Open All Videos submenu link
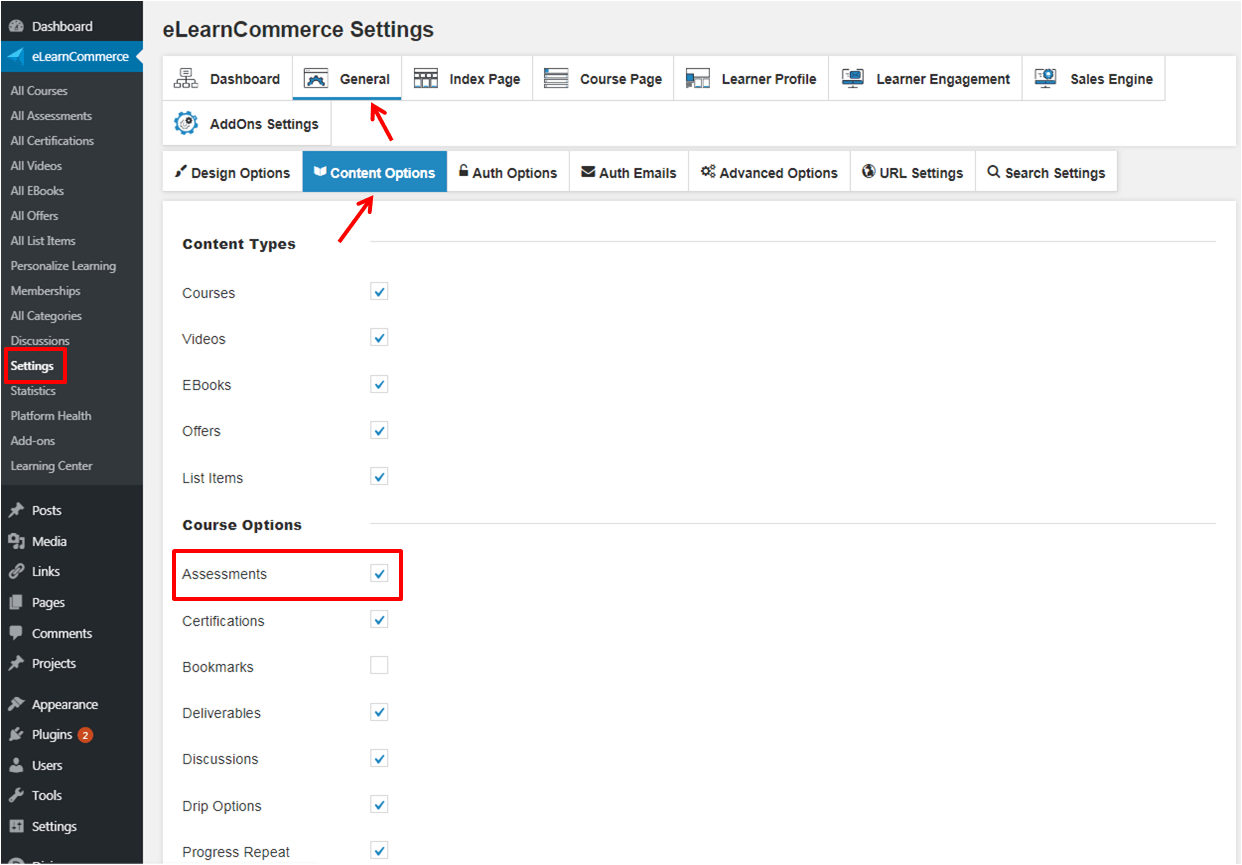 click(36, 166)
